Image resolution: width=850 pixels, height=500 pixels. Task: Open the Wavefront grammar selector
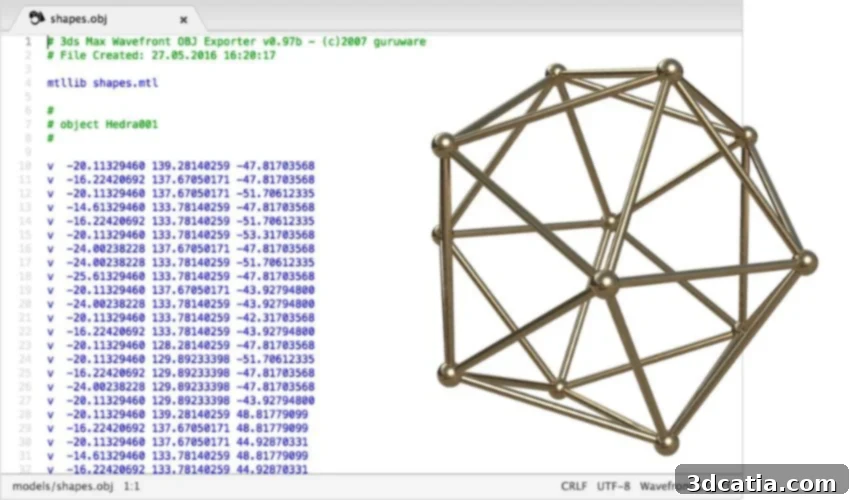pos(658,486)
